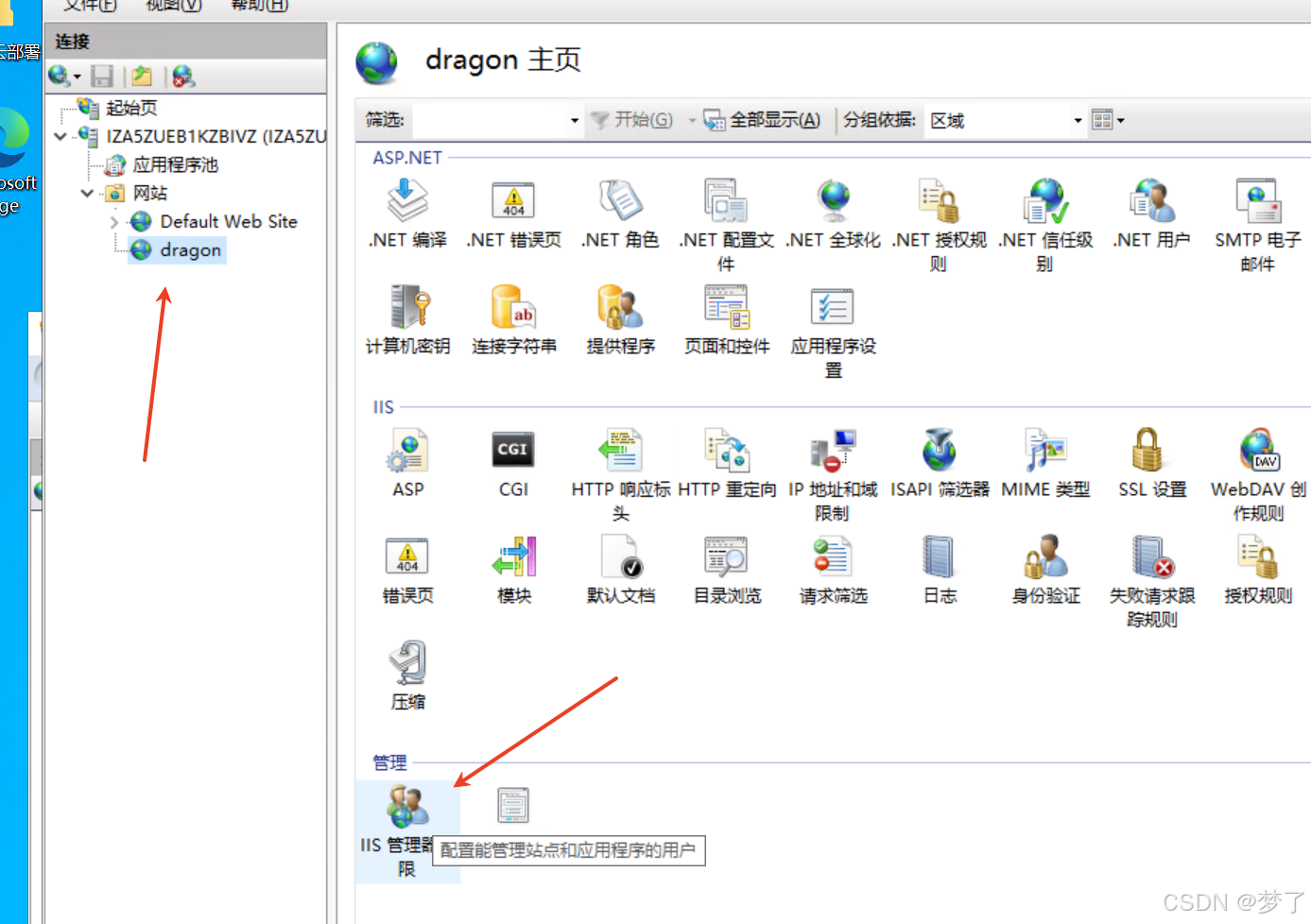The width and height of the screenshot is (1311, 924).
Task: Open the .NET 错误页 feature
Action: (513, 214)
